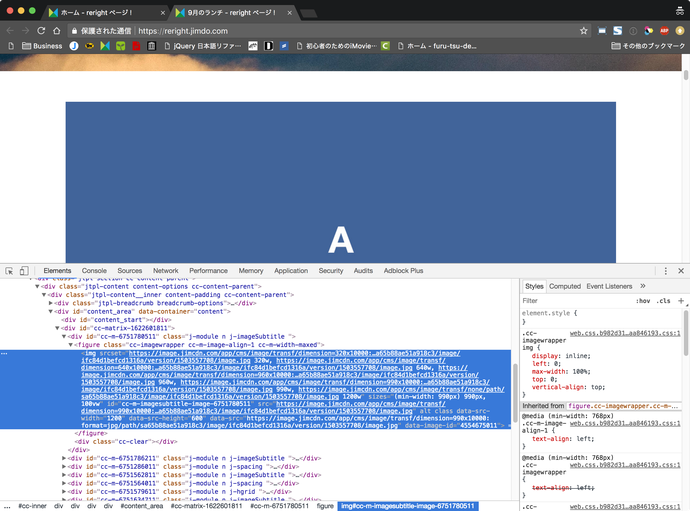Open 初心者のためのiMovie bookmark
This screenshot has width=690, height=511.
point(337,46)
